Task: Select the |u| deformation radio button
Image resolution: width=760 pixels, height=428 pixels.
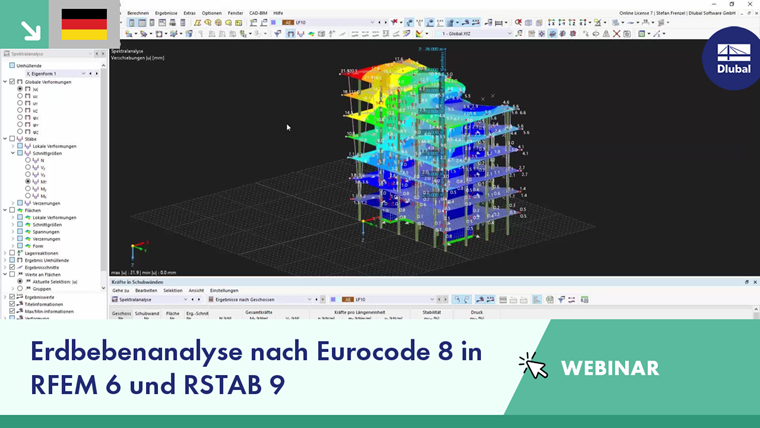Action: click(x=20, y=89)
